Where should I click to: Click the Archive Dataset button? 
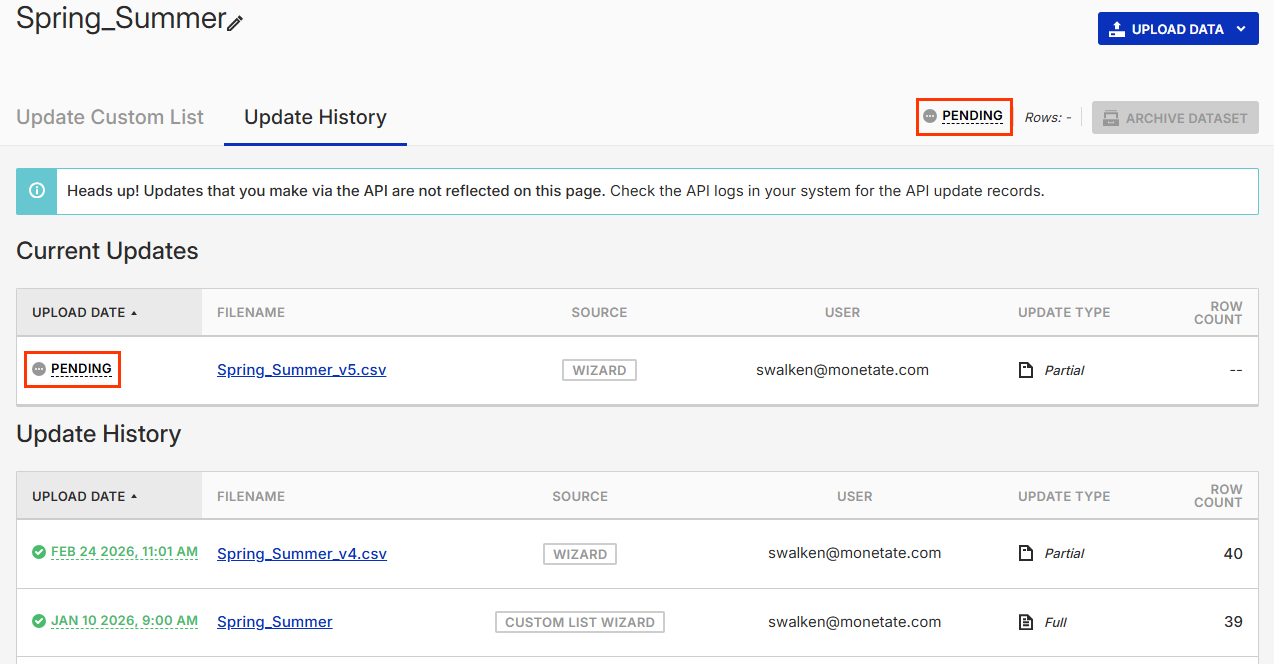coord(1175,118)
